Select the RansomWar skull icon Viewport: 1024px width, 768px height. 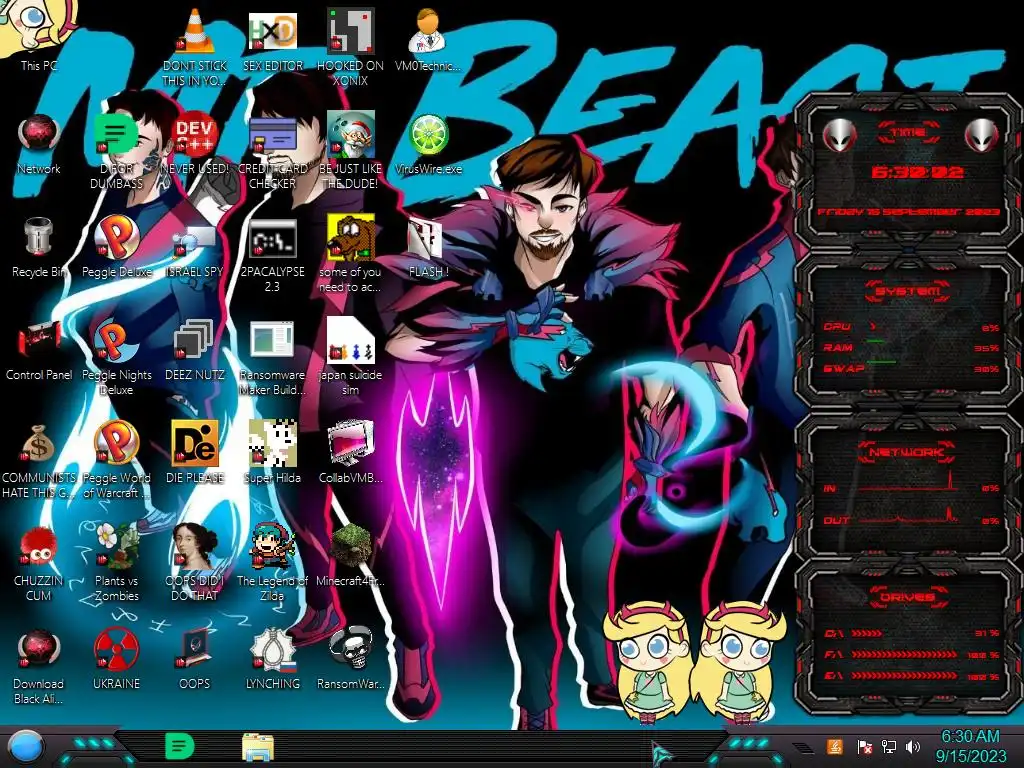(351, 649)
